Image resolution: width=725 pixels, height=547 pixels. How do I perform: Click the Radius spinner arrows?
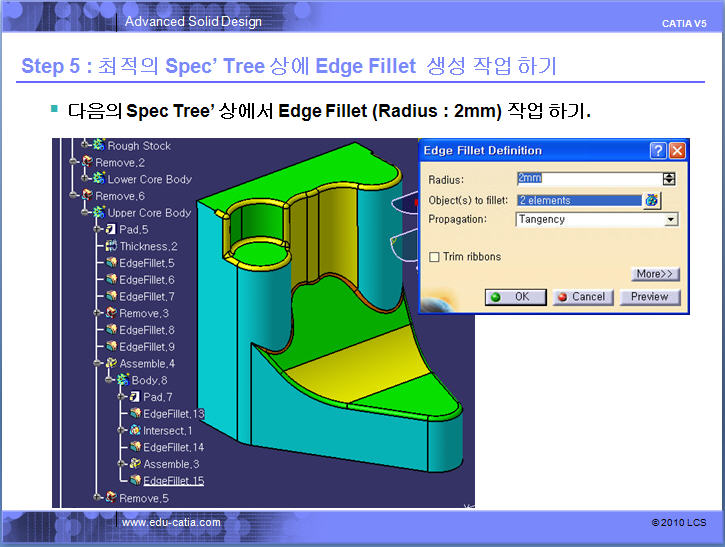669,178
